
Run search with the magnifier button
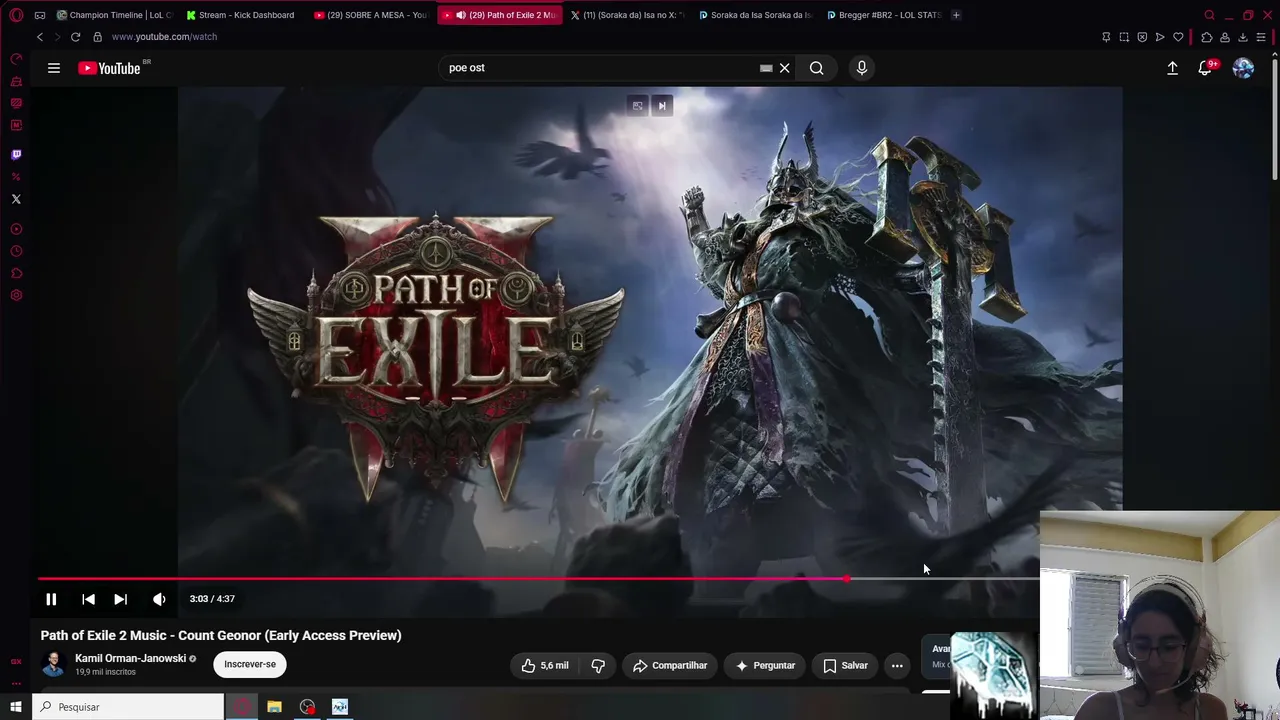point(817,68)
